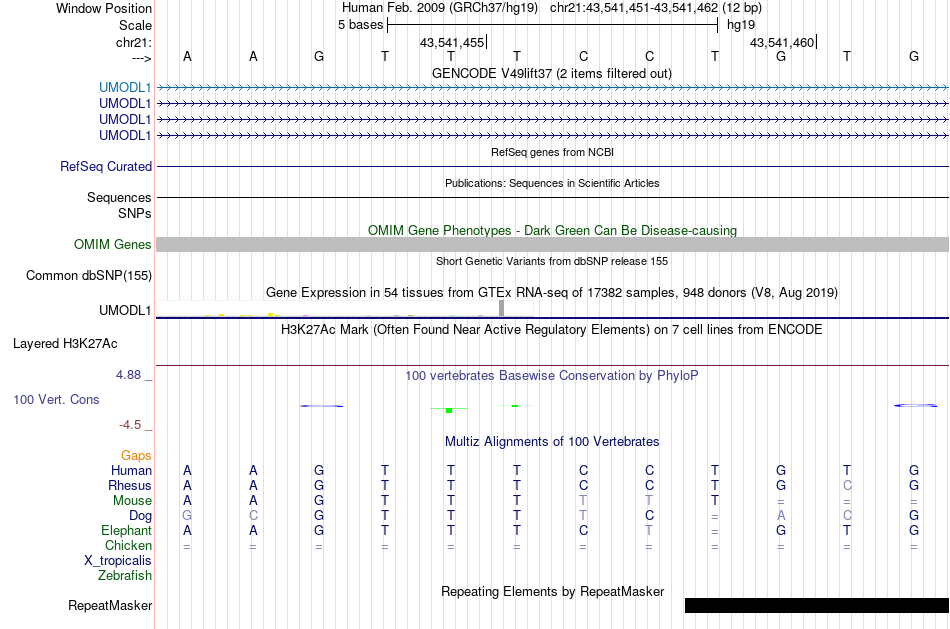Open the OMIM Gene Phenotypes track title

pyautogui.click(x=552, y=230)
